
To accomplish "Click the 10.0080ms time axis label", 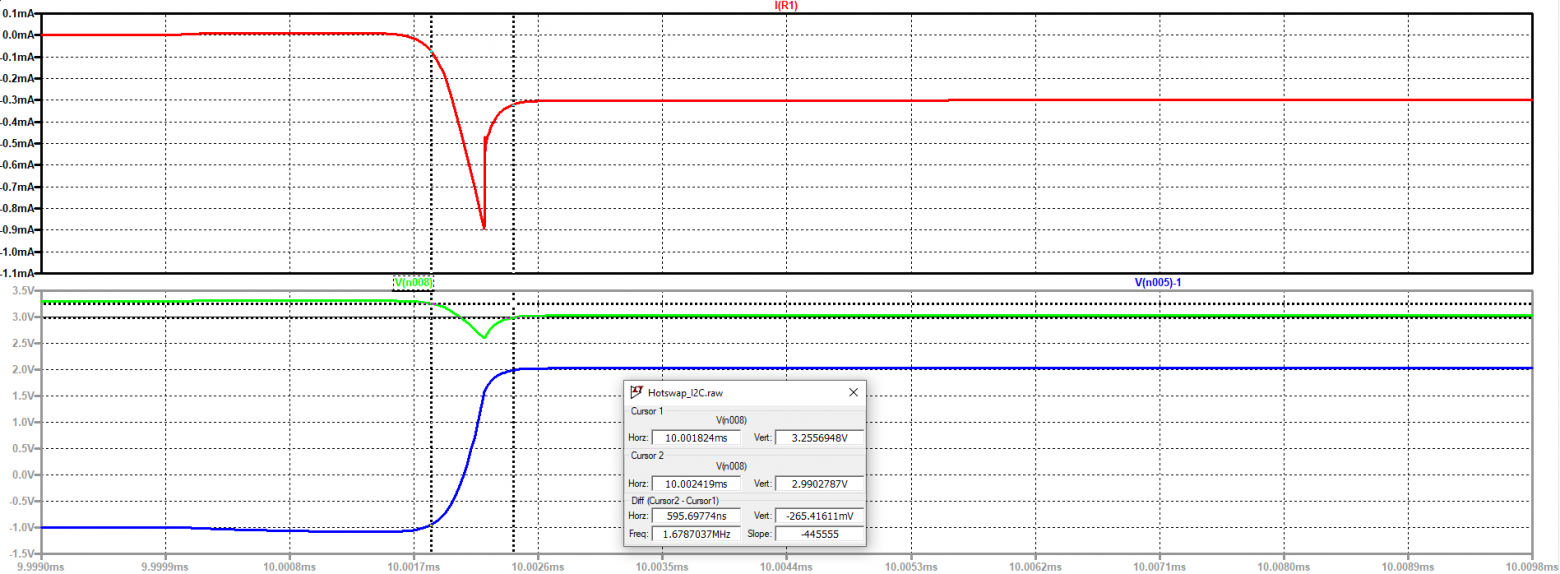I will (x=1283, y=565).
